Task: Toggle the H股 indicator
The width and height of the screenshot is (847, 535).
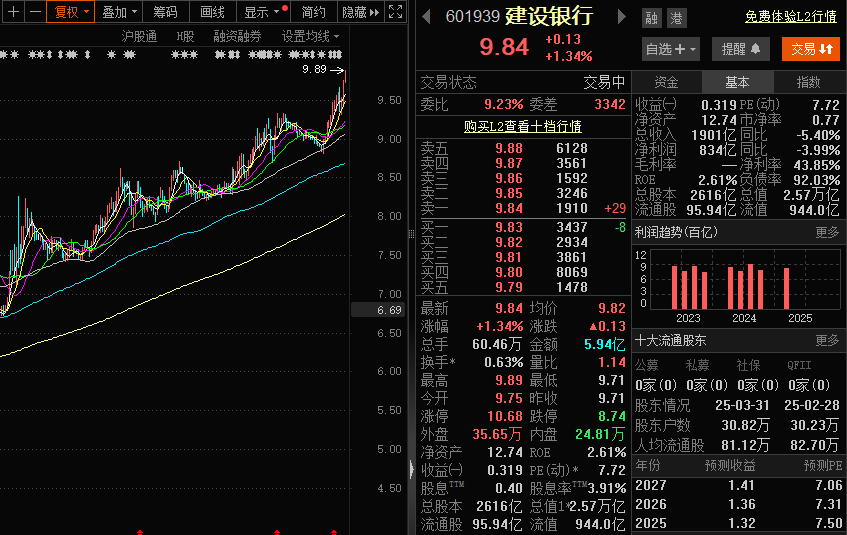Action: [185, 36]
